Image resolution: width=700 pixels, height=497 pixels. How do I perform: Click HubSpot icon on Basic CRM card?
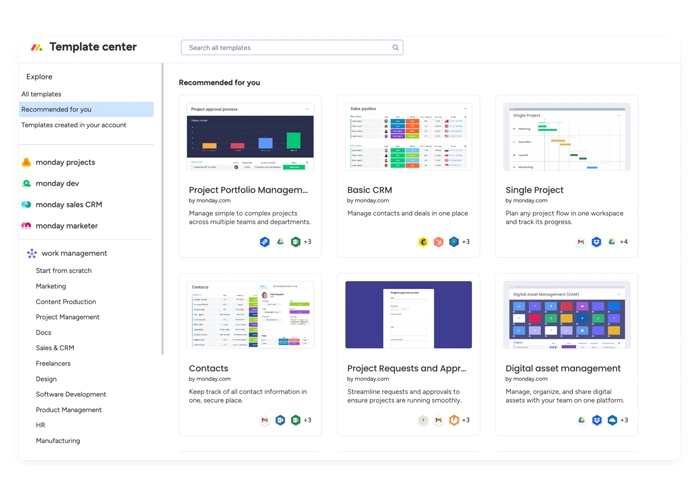point(438,242)
